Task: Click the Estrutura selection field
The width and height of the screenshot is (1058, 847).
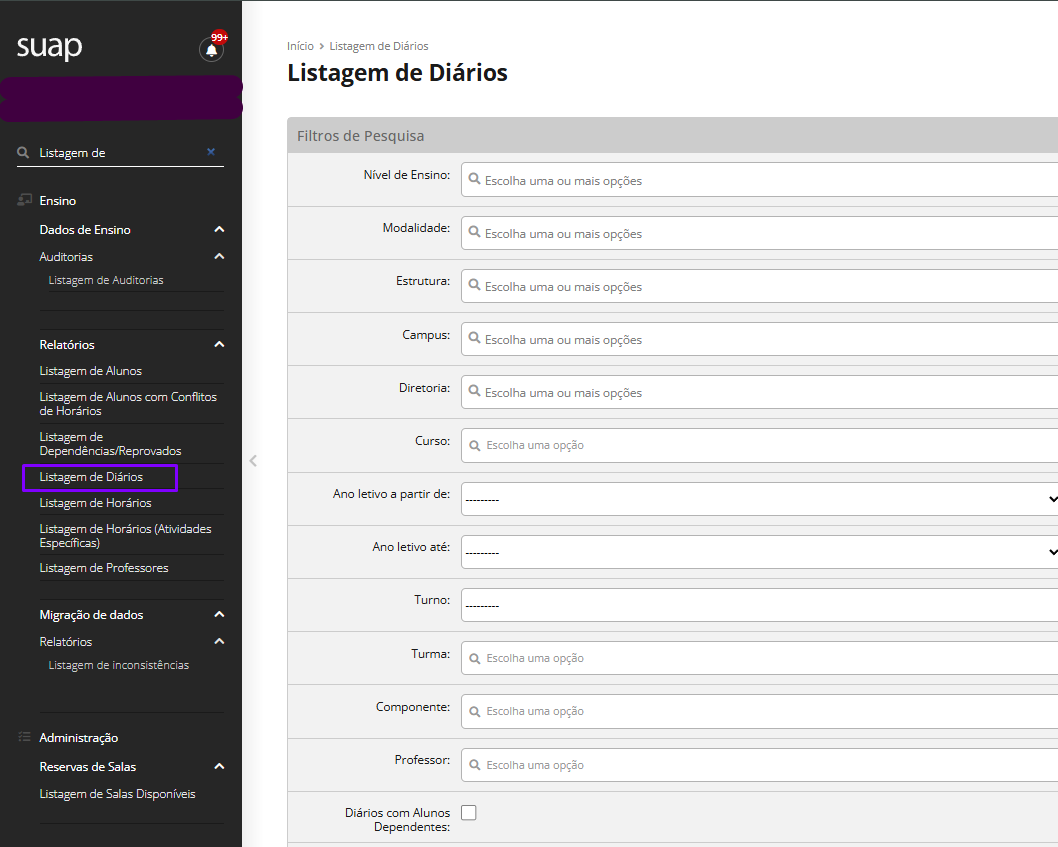Action: 759,285
